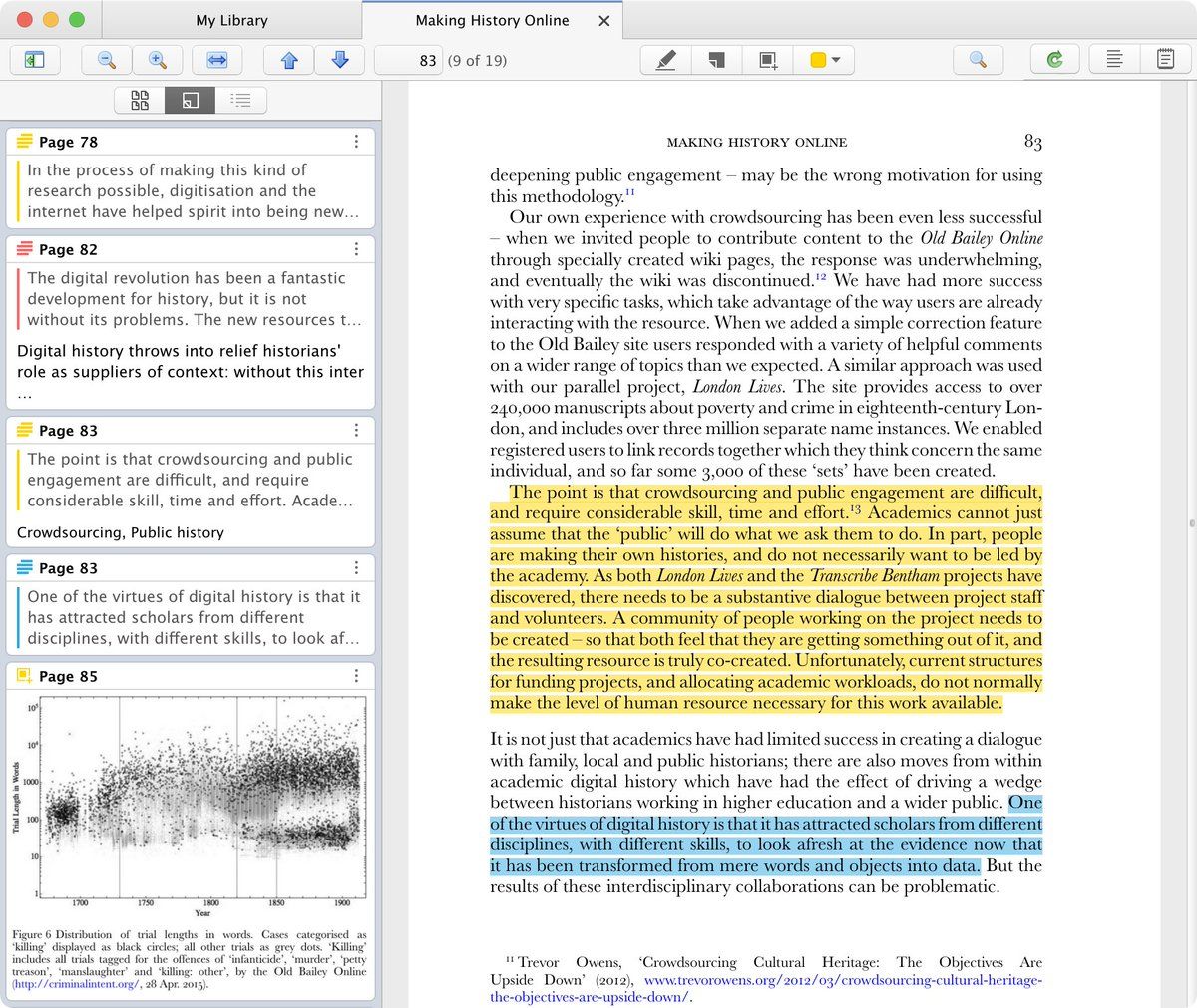The image size is (1197, 1008).
Task: Select the highlight text tool
Action: pyautogui.click(x=665, y=60)
